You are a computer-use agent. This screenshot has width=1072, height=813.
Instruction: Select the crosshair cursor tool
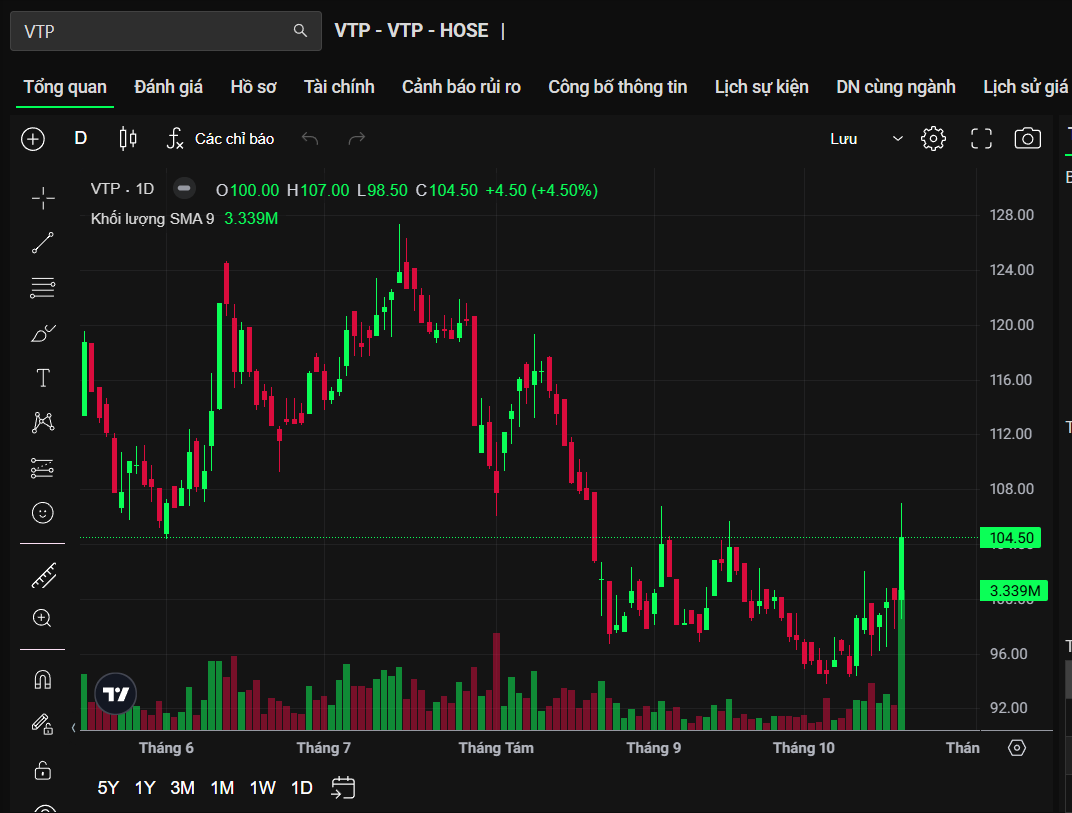[x=43, y=198]
